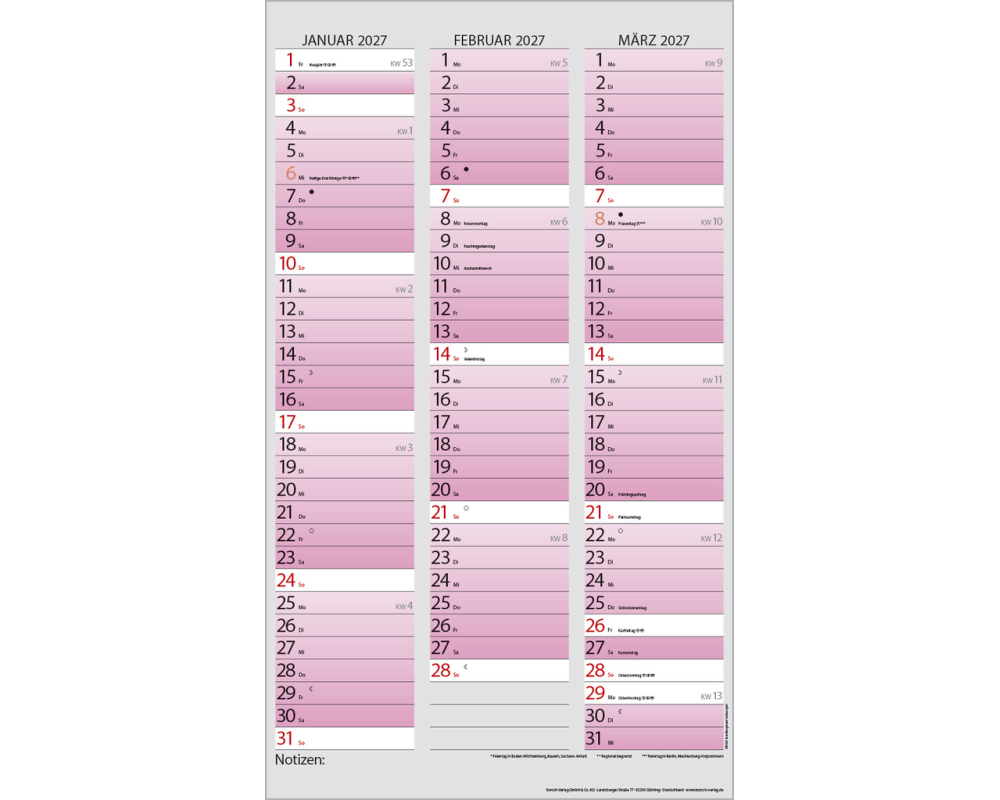
Task: Click the Aschermittwoch entry on February 10
Action: click(x=482, y=268)
